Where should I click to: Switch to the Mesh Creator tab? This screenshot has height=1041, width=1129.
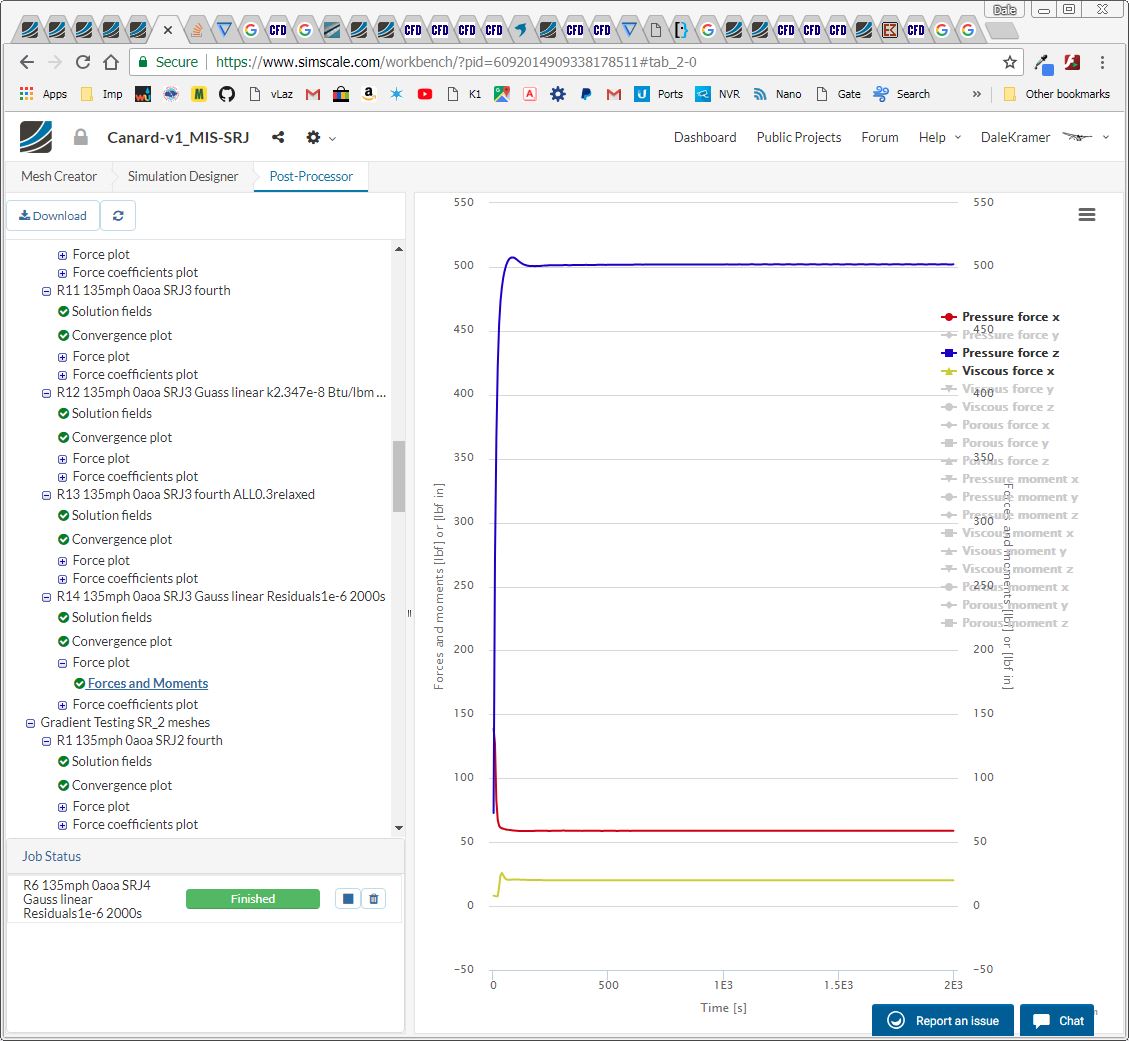pos(59,177)
